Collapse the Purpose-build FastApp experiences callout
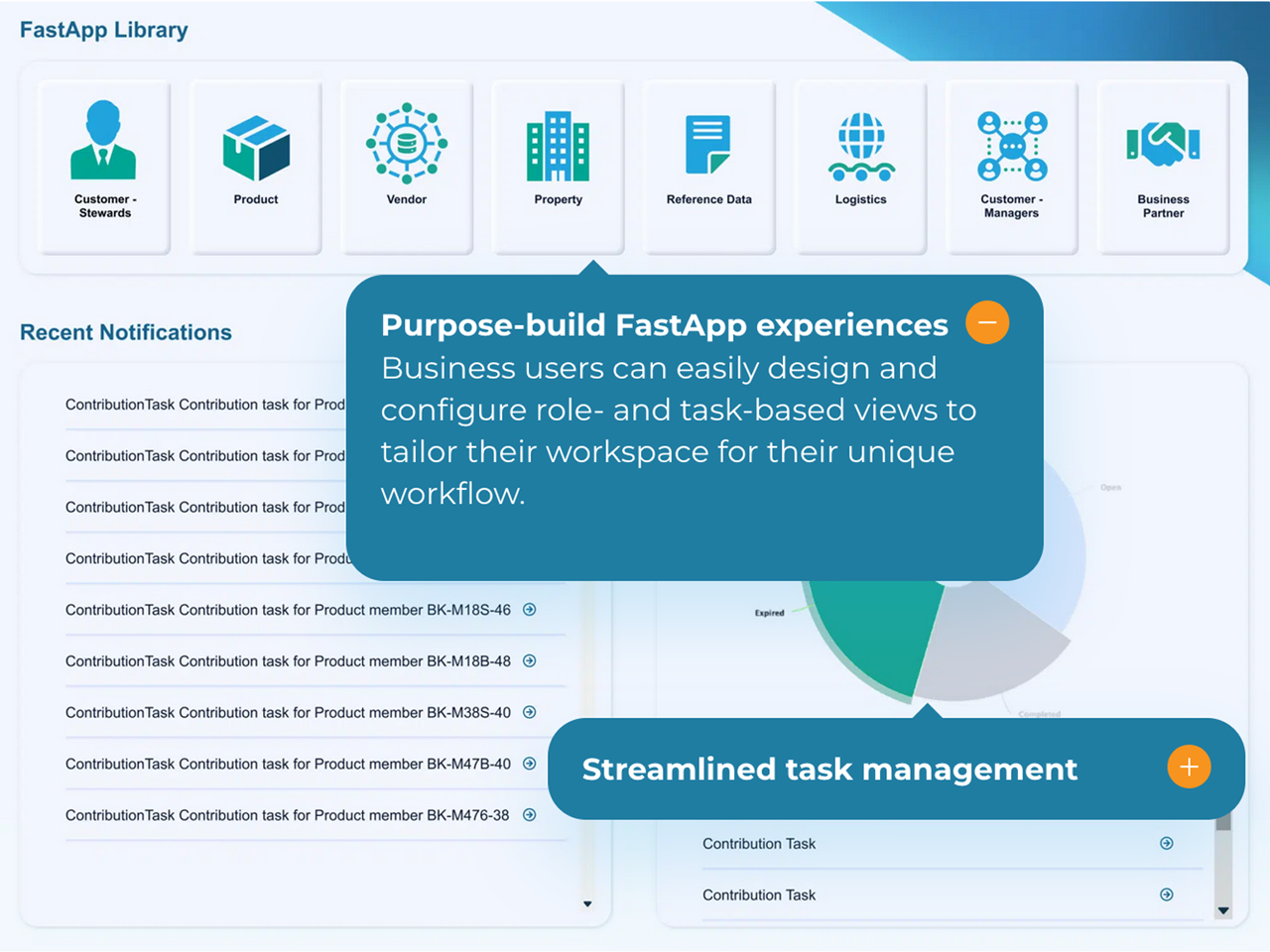 tap(987, 323)
